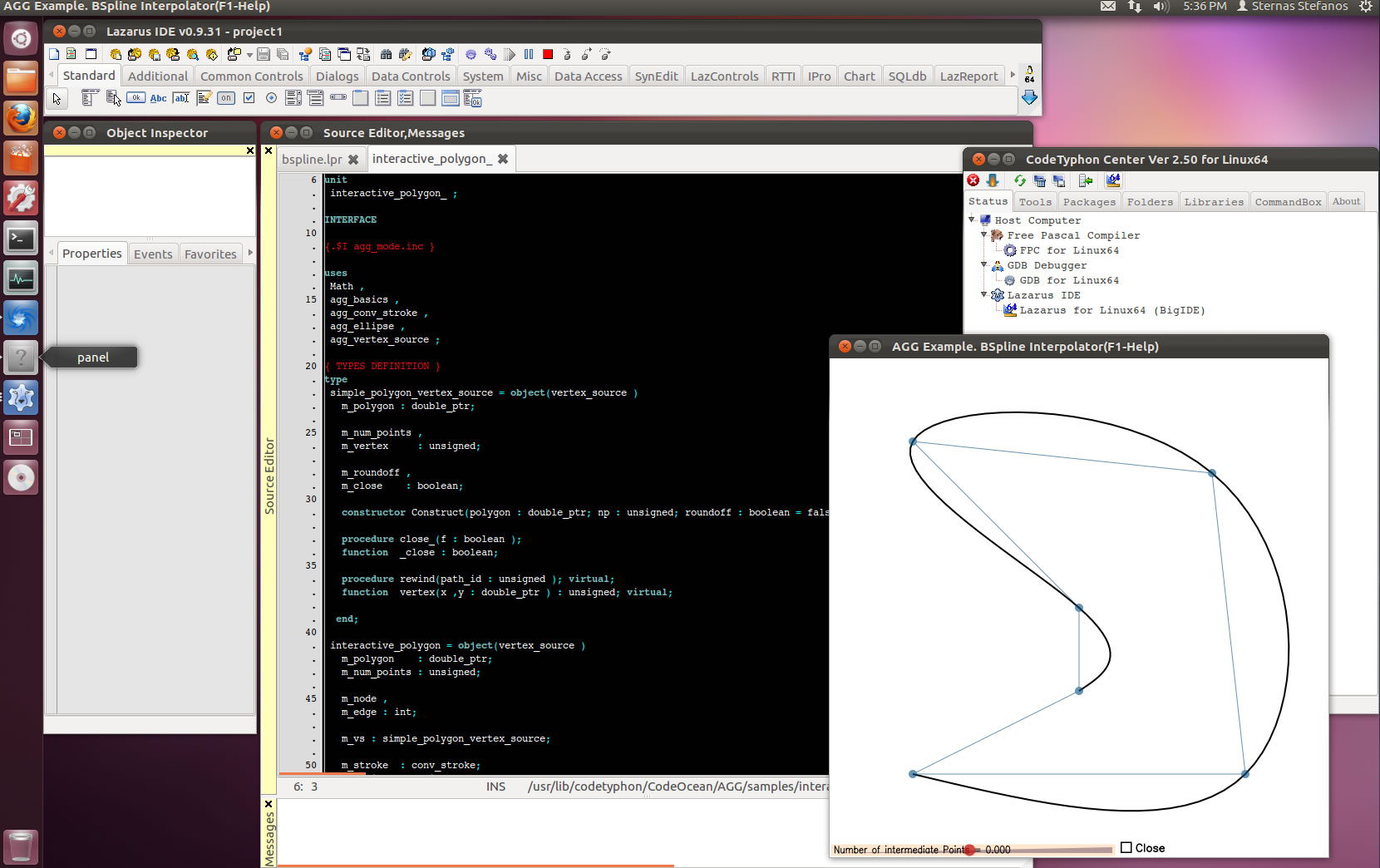Open the Tools tab in CodeTyphon Center
This screenshot has width=1380, height=868.
point(1035,201)
